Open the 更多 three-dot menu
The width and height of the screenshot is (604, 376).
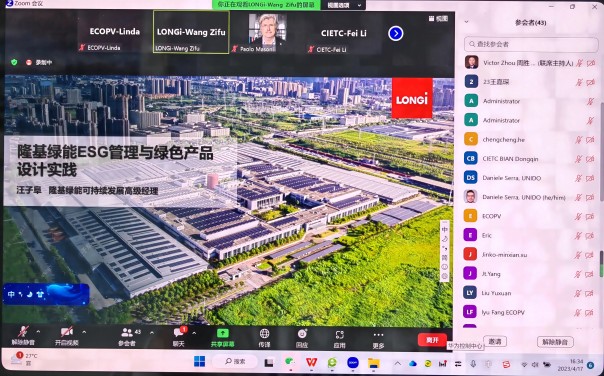coord(378,334)
